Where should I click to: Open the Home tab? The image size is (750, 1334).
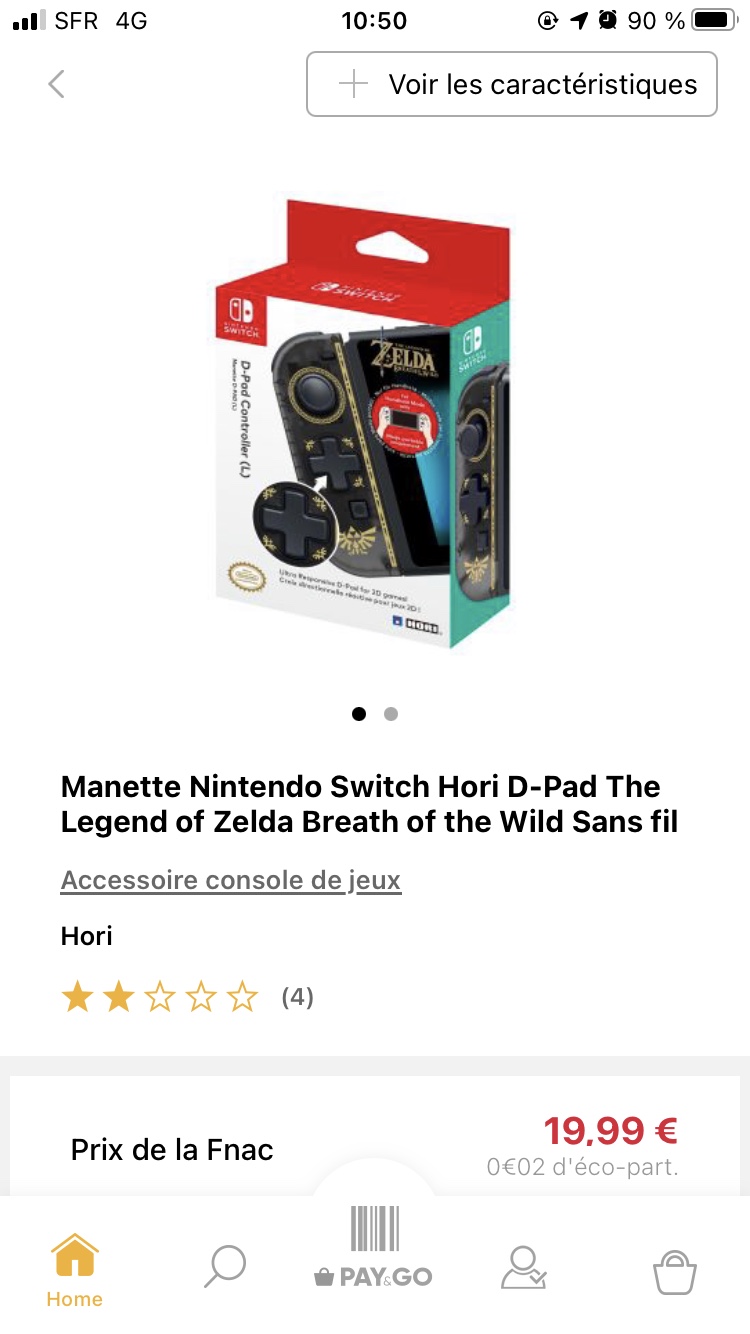coord(75,1269)
